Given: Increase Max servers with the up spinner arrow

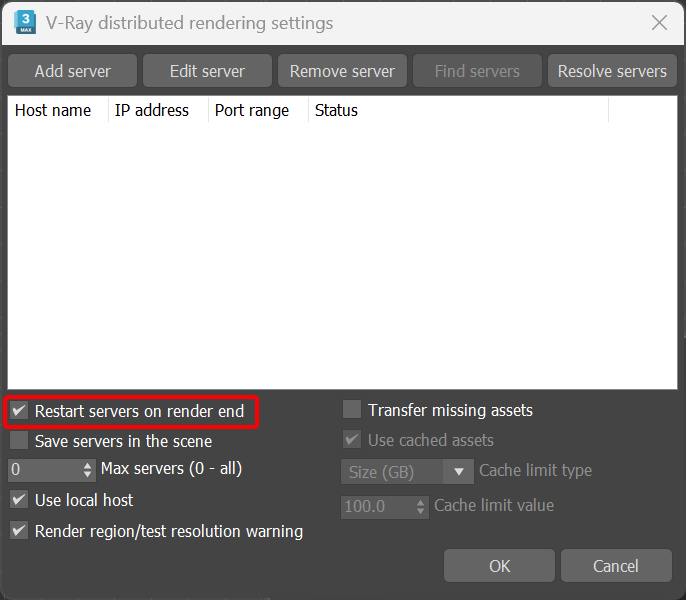Looking at the screenshot, I should coord(88,465).
